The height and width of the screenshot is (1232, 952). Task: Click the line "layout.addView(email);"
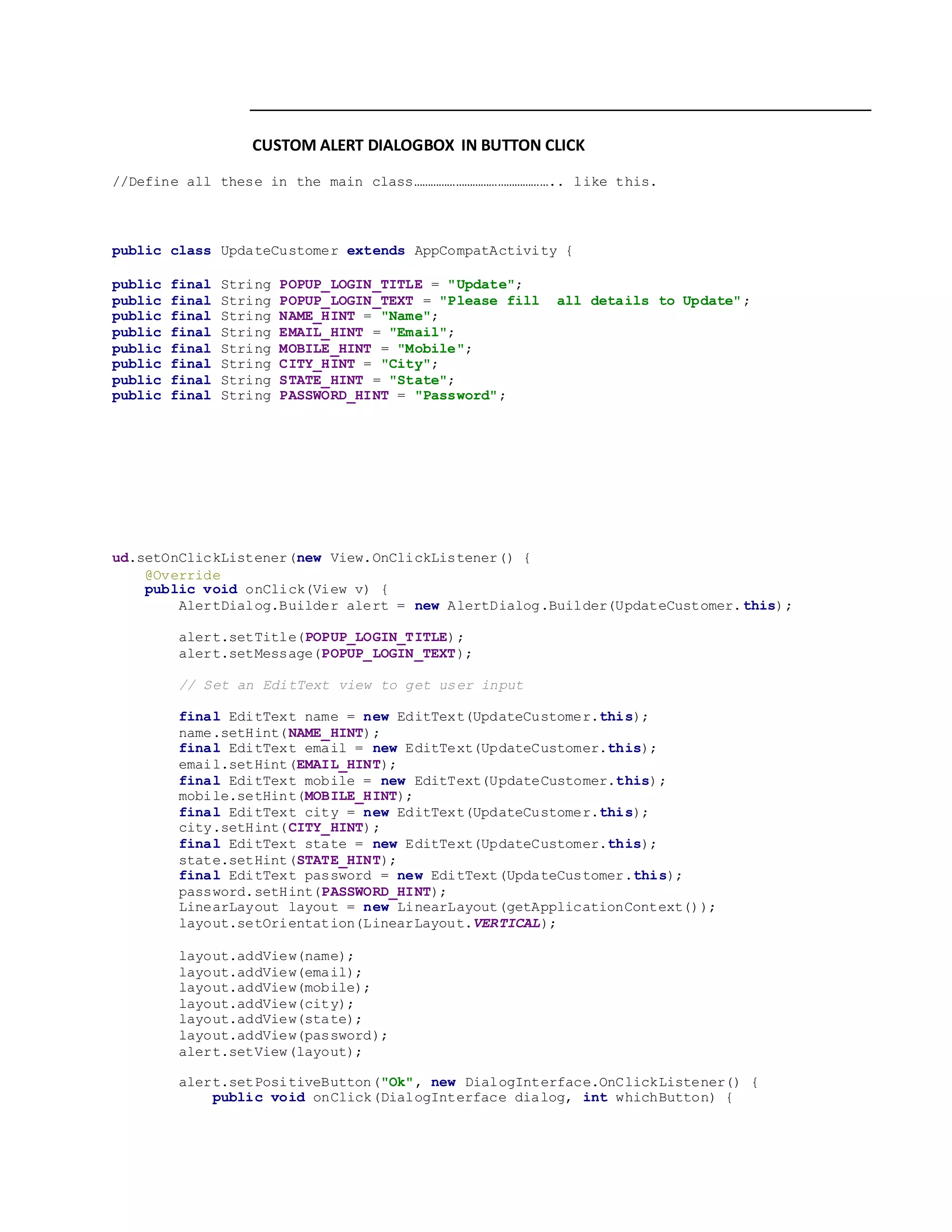pyautogui.click(x=271, y=973)
